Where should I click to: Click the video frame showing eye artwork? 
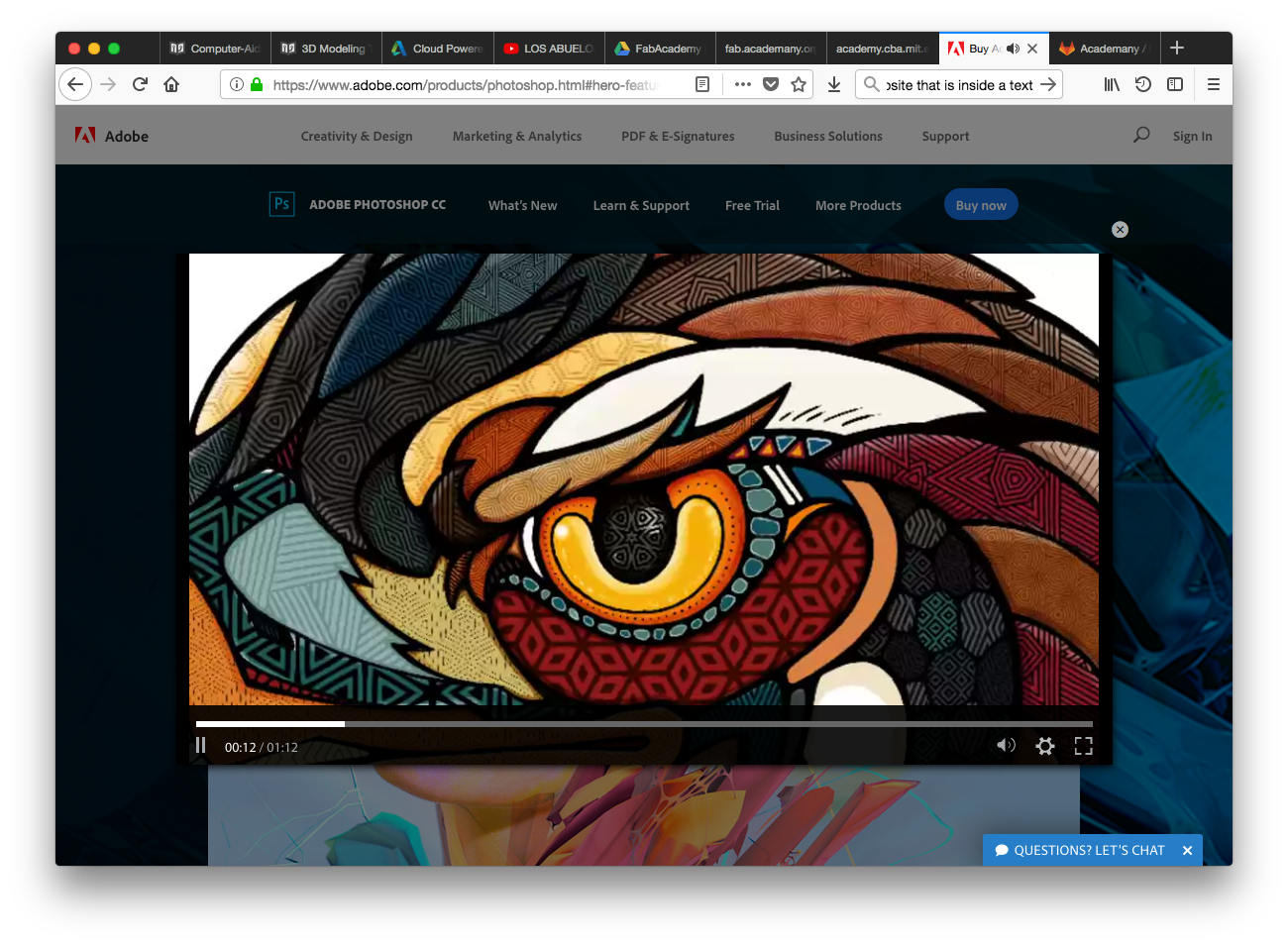644,479
